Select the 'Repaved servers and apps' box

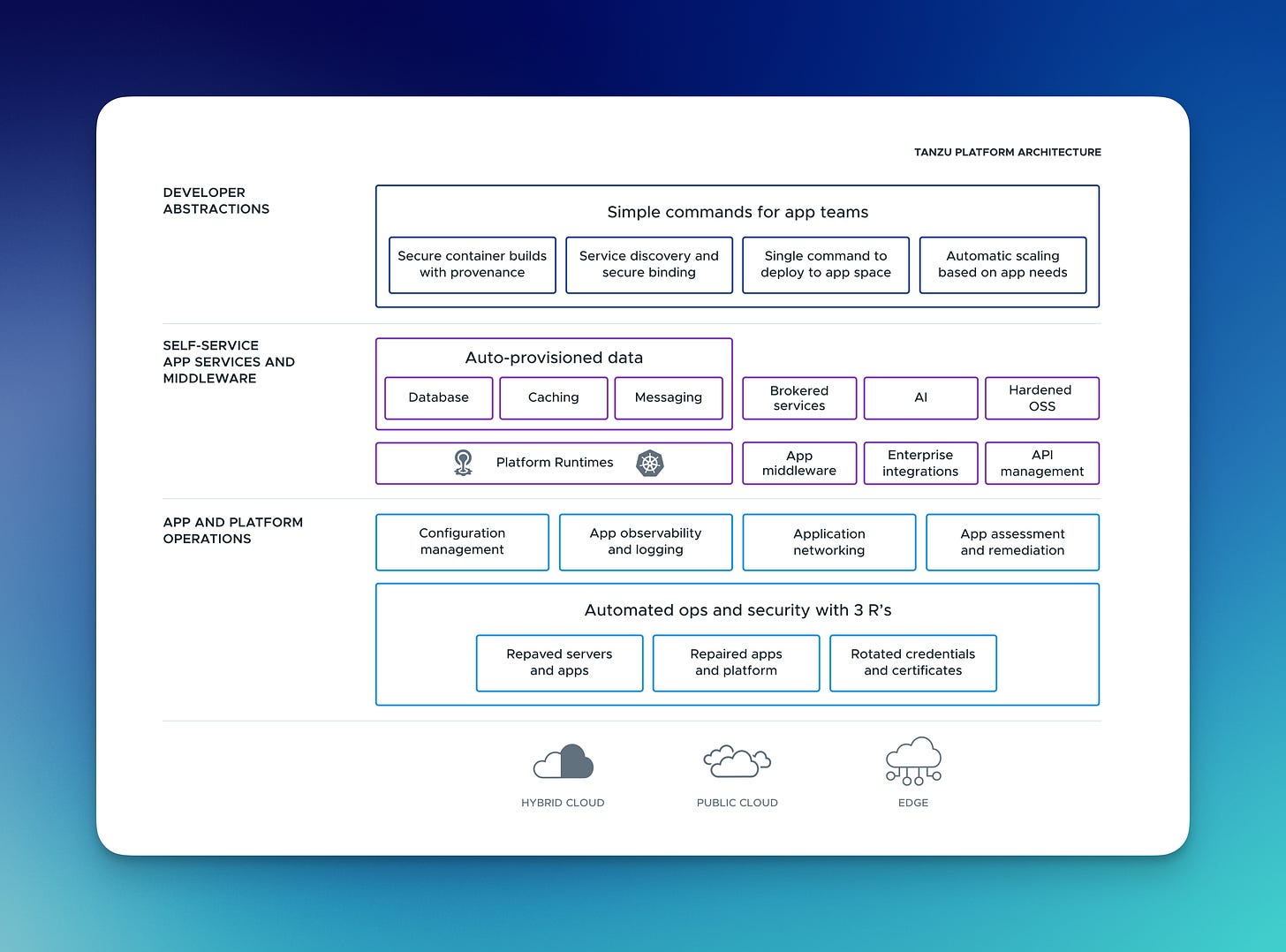560,663
